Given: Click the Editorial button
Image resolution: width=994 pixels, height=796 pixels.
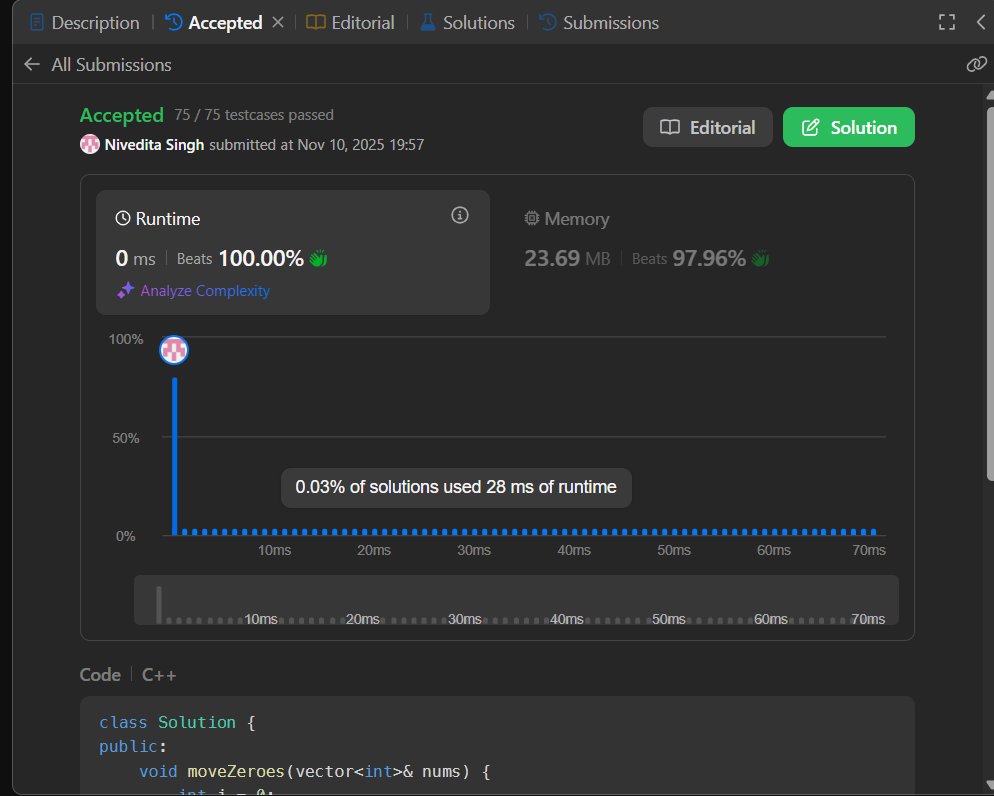Looking at the screenshot, I should [707, 127].
